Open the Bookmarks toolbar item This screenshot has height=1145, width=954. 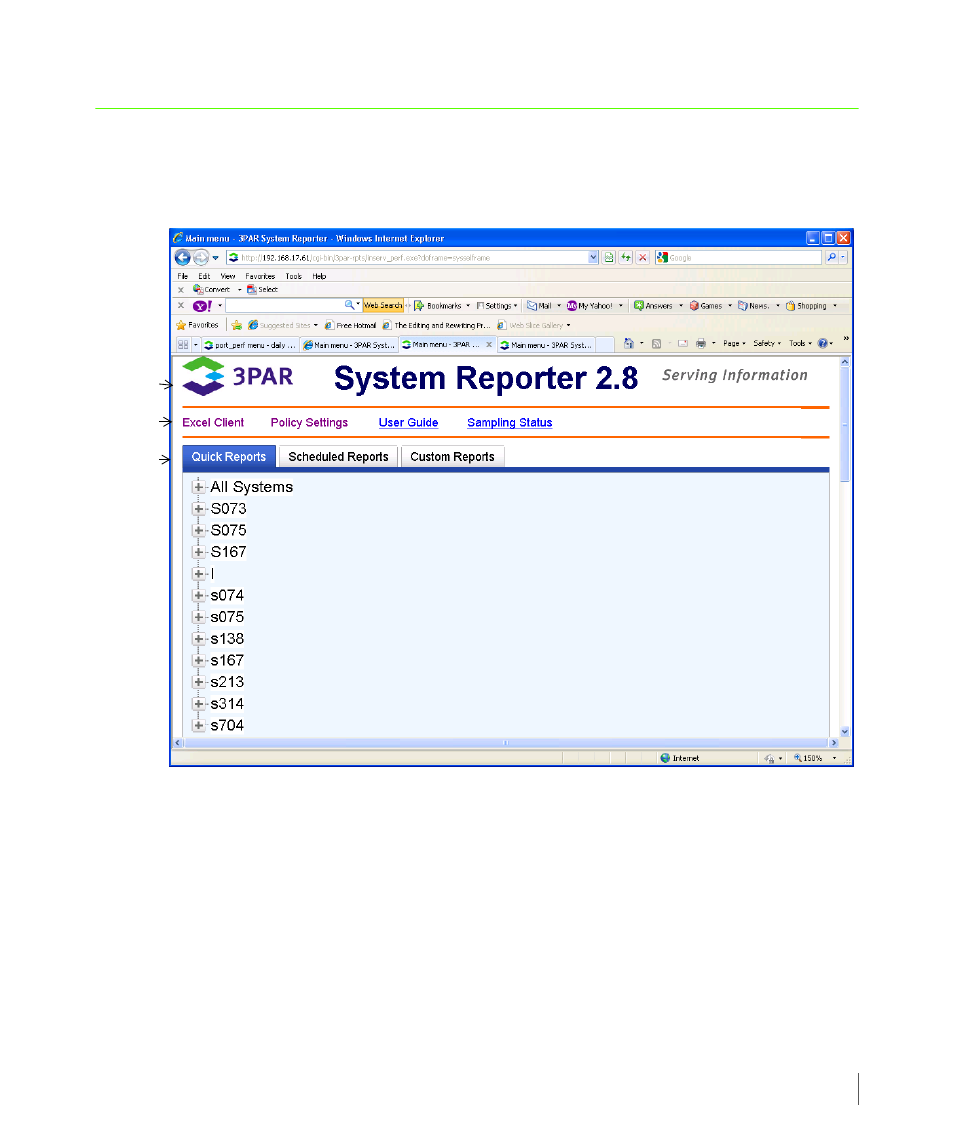(442, 306)
